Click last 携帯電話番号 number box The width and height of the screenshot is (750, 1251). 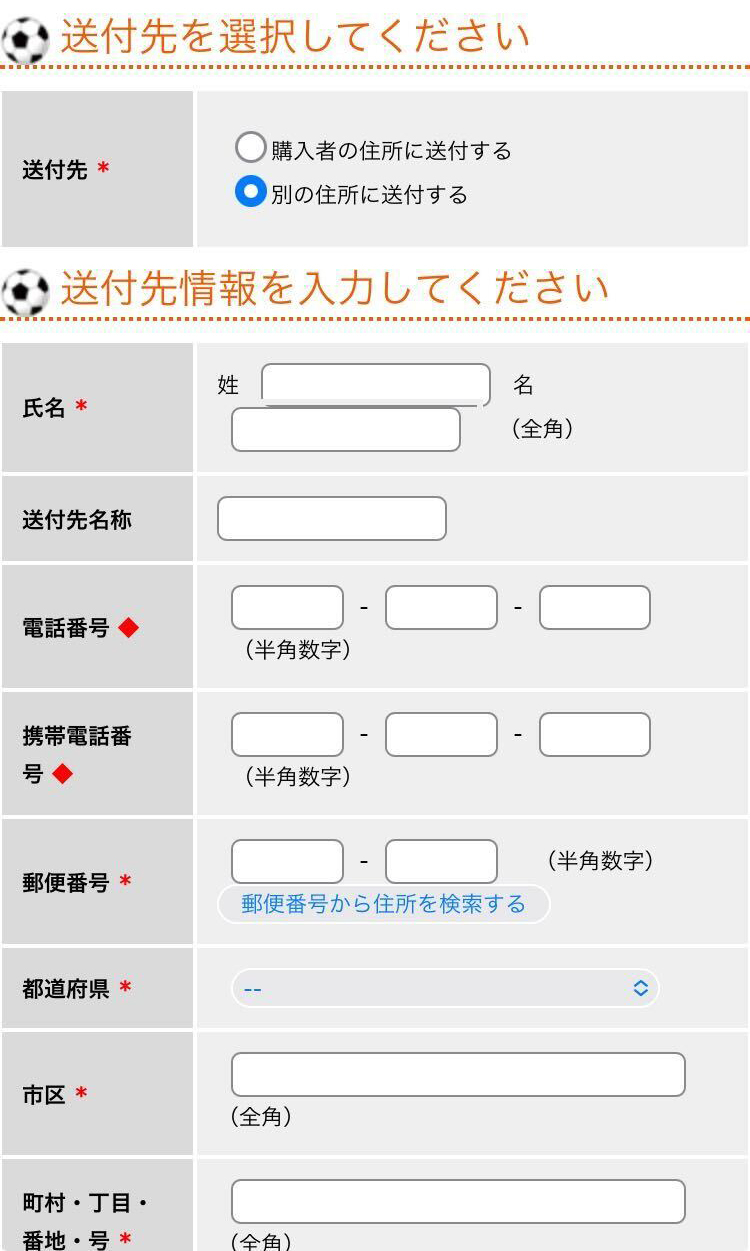click(595, 735)
